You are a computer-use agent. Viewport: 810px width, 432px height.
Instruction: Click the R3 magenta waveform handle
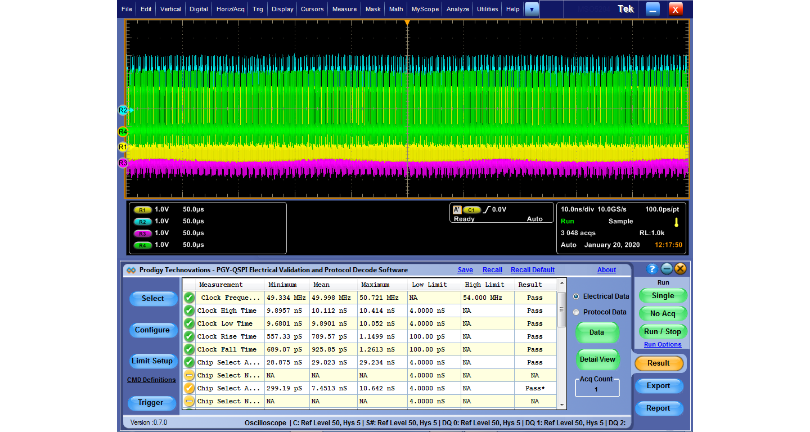[x=123, y=163]
